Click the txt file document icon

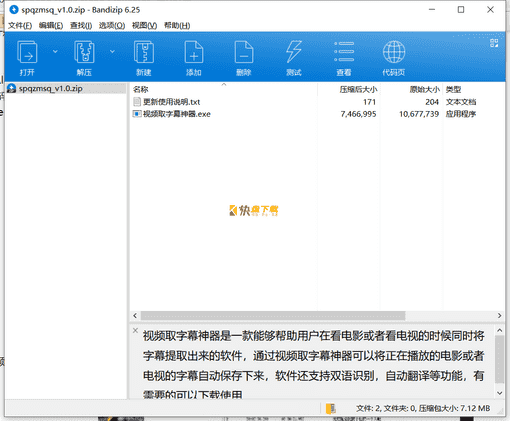pyautogui.click(x=137, y=102)
